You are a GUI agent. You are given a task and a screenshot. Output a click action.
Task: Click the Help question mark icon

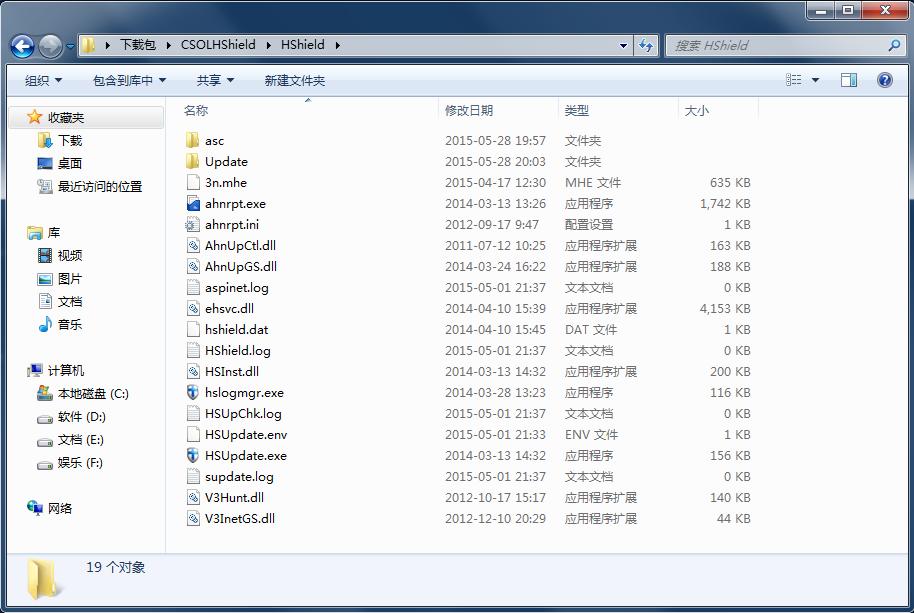(x=886, y=80)
